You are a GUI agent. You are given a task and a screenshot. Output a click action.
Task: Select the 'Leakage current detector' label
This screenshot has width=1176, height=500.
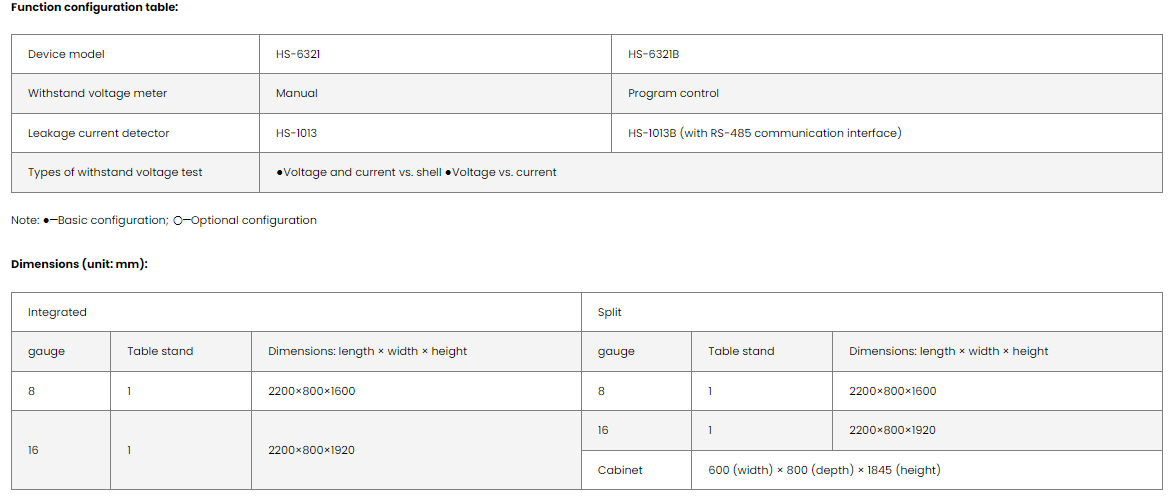click(x=98, y=133)
